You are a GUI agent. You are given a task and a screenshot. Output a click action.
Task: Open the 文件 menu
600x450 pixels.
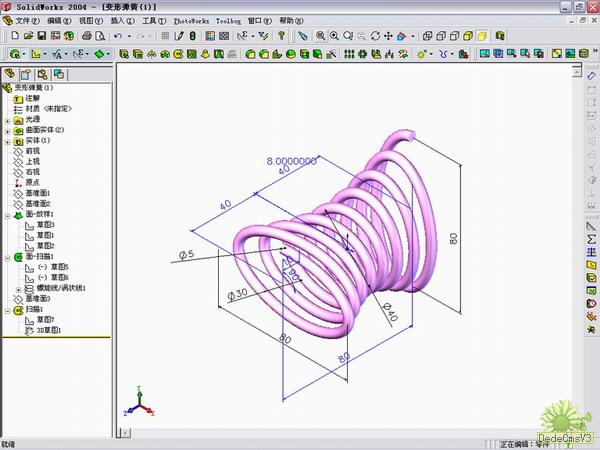tap(27, 20)
